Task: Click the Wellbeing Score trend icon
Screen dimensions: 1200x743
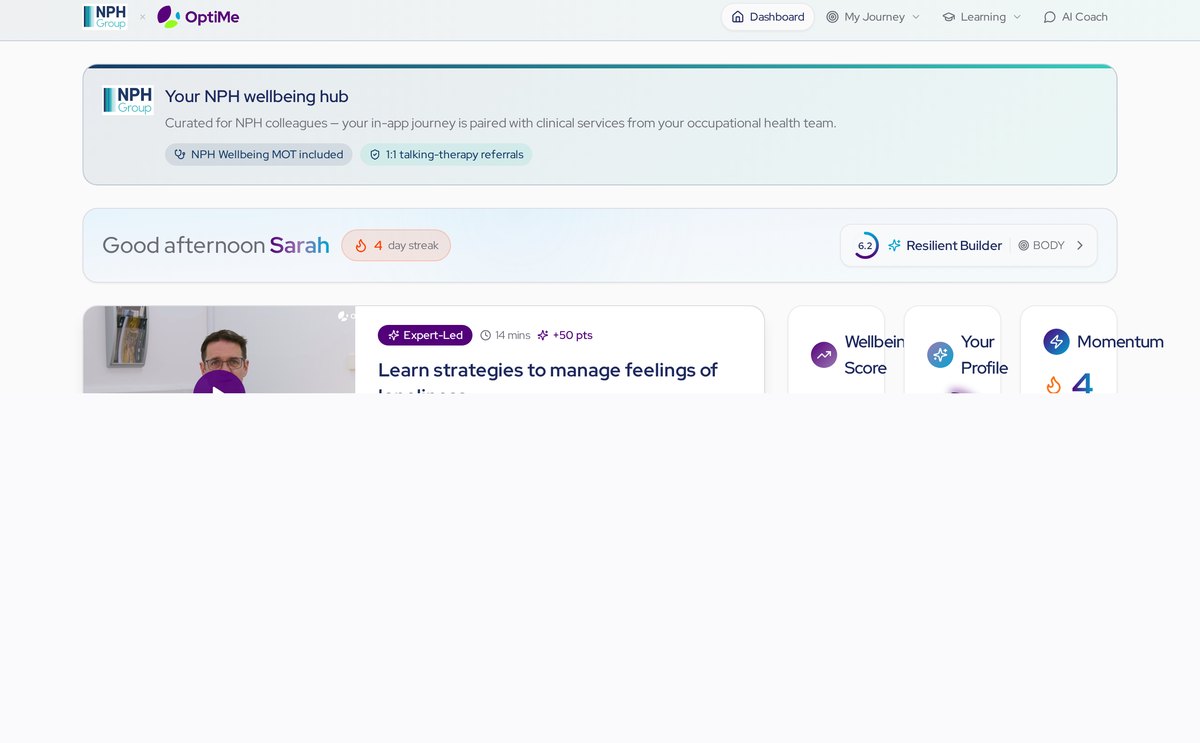Action: [824, 355]
